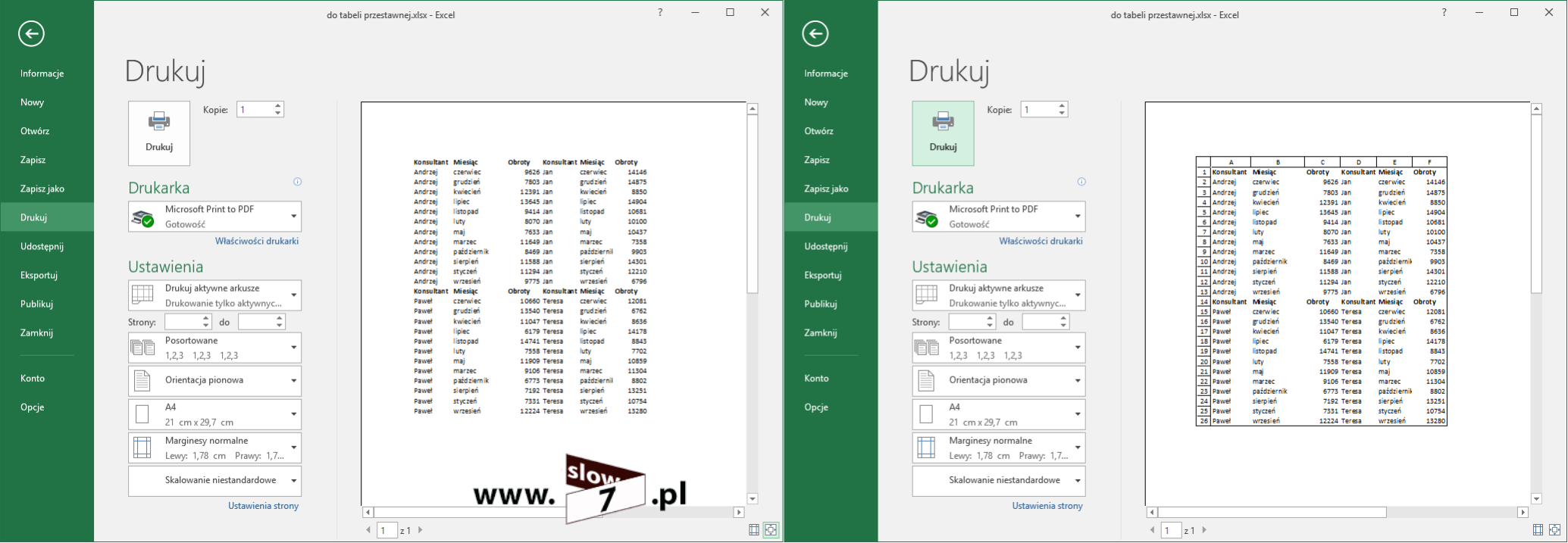Open Właściwości drukarki link in left window
This screenshot has width=1568, height=543.
(x=257, y=241)
